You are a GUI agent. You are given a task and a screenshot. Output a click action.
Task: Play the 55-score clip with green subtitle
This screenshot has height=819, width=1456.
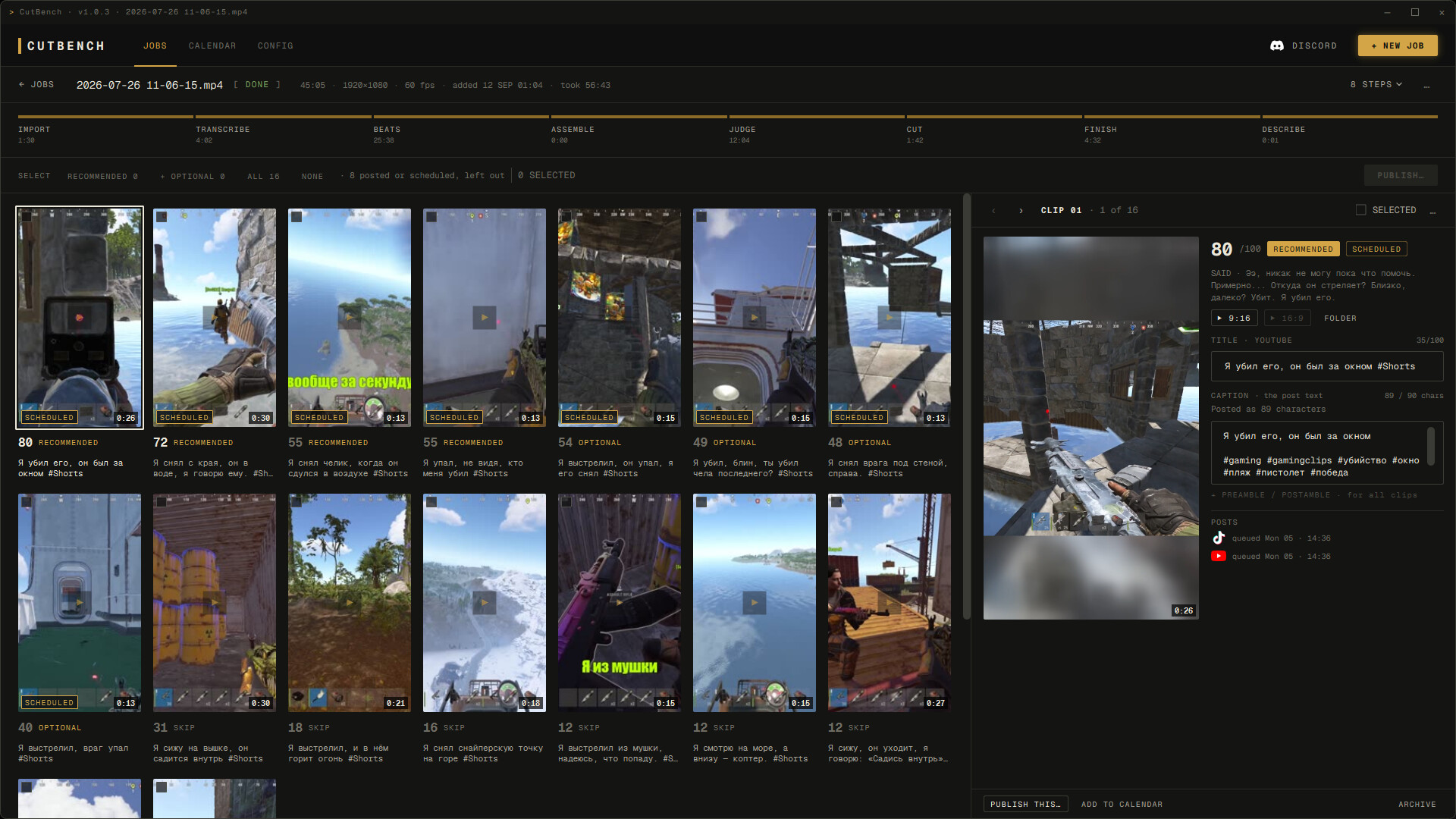350,317
